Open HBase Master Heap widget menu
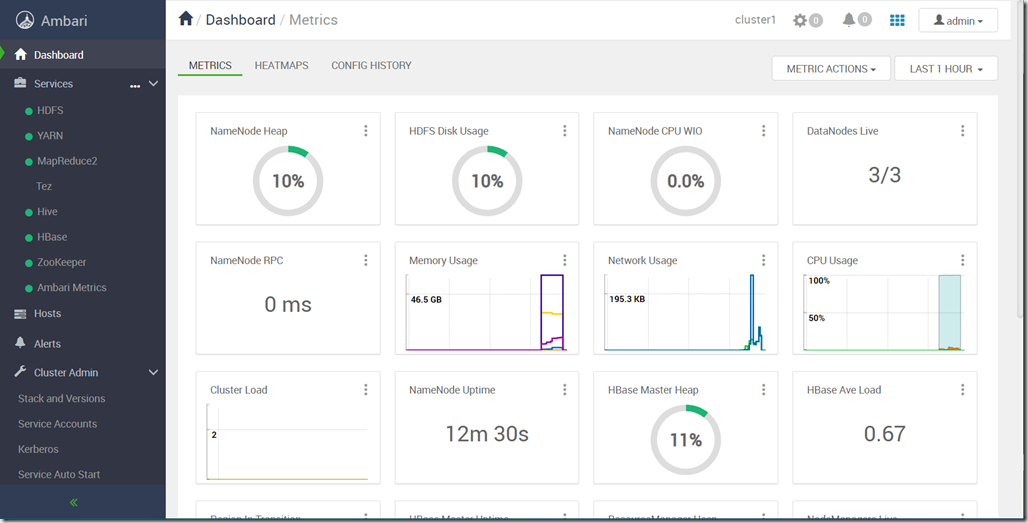Viewport: 1028px width, 523px height. (763, 390)
